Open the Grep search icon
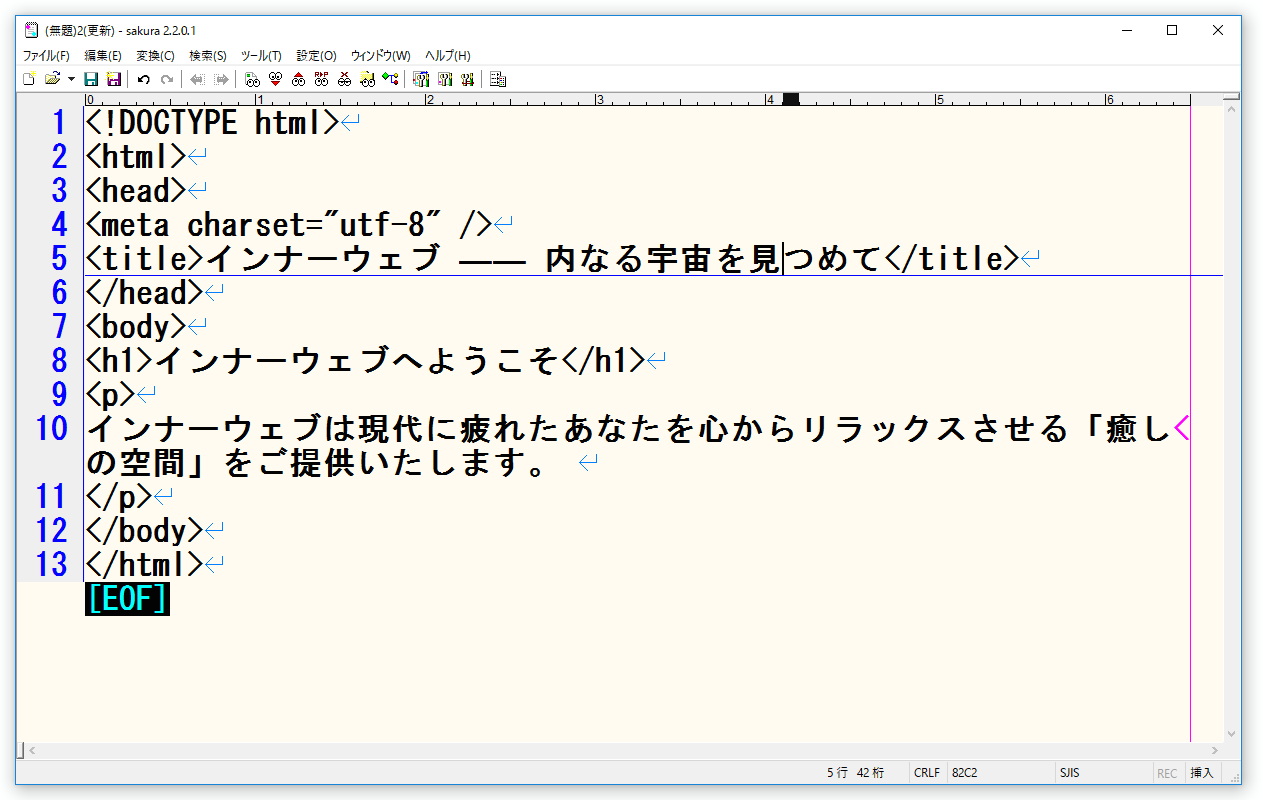The height and width of the screenshot is (800, 1263). click(x=367, y=79)
